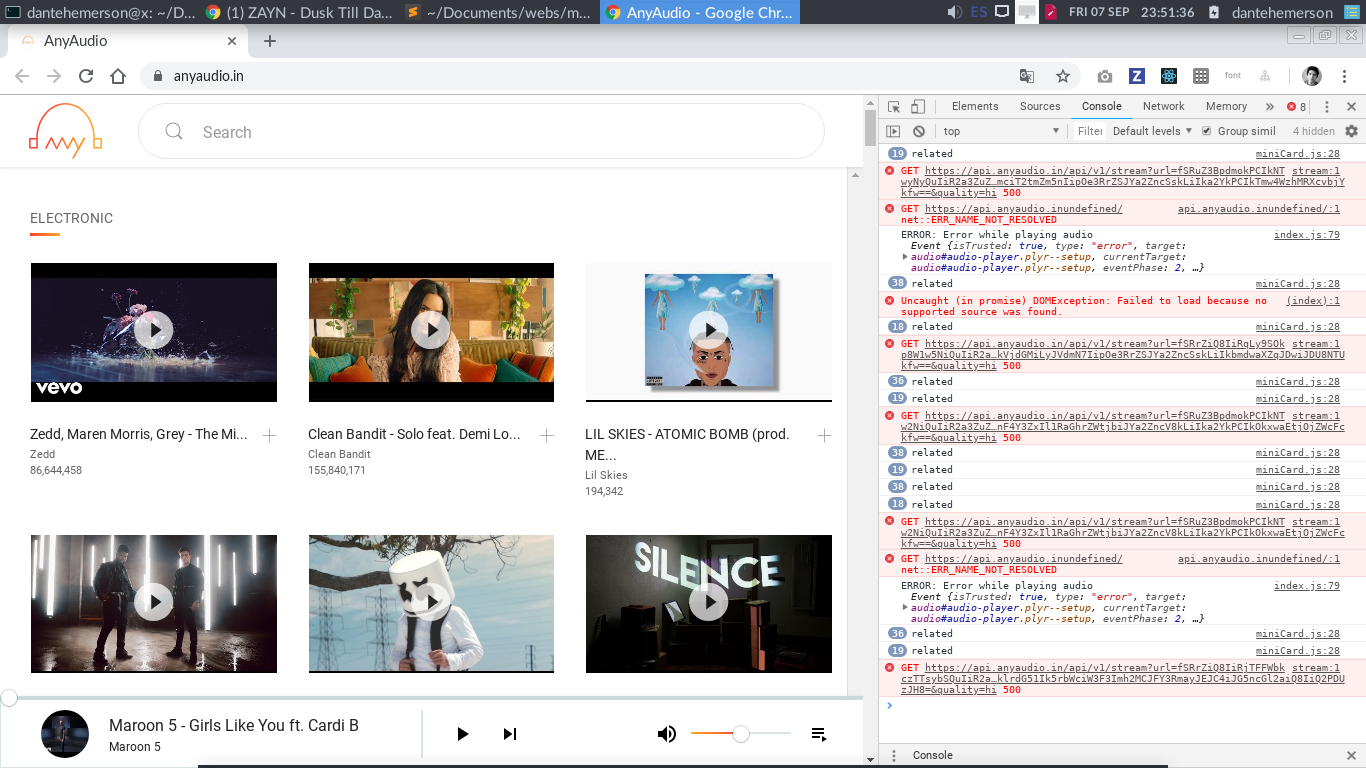Screen dimensions: 1366x768
Task: Add Clean Bandit Solo with plus icon
Action: tap(547, 435)
